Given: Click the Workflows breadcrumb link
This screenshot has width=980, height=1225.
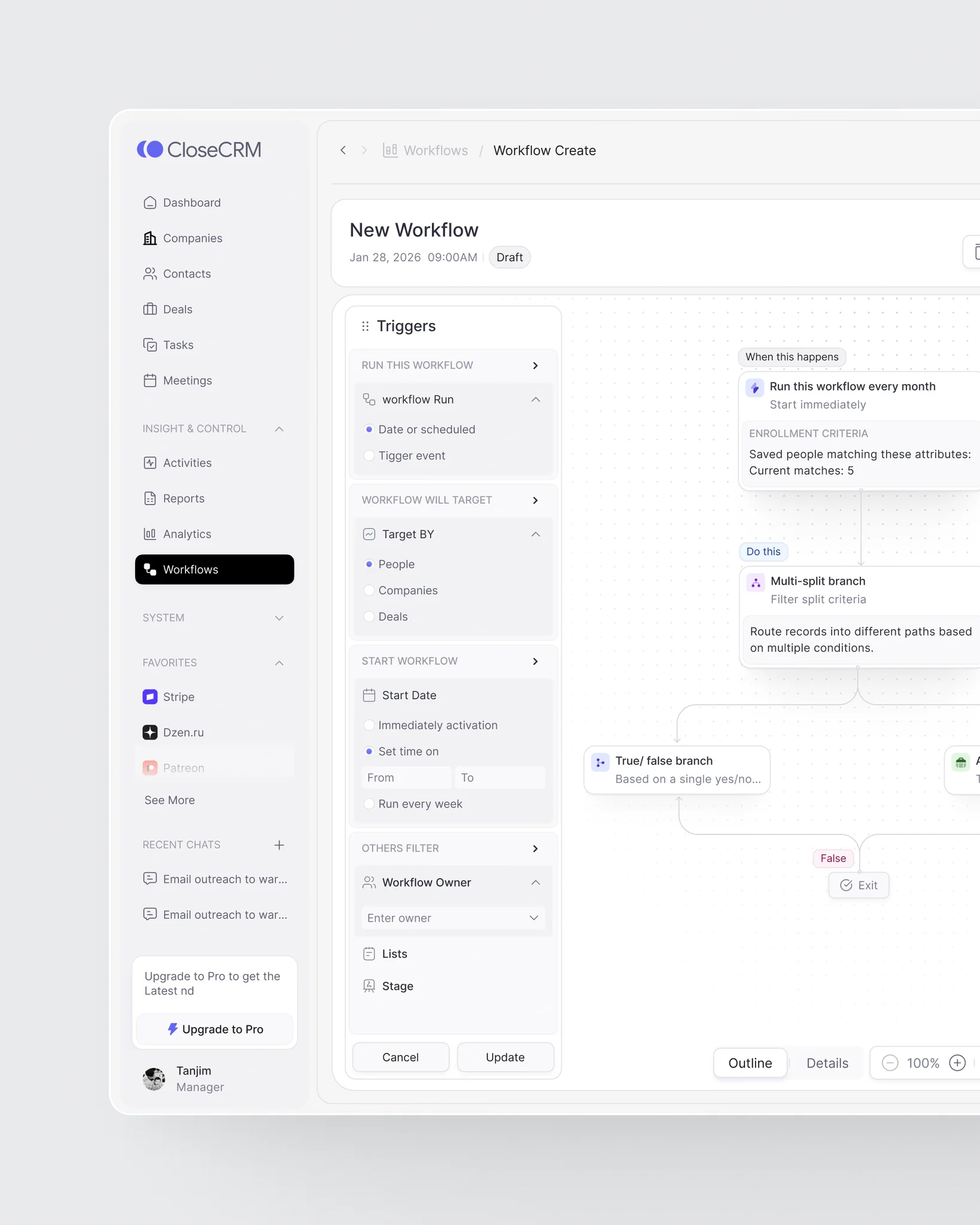Looking at the screenshot, I should click(x=436, y=151).
